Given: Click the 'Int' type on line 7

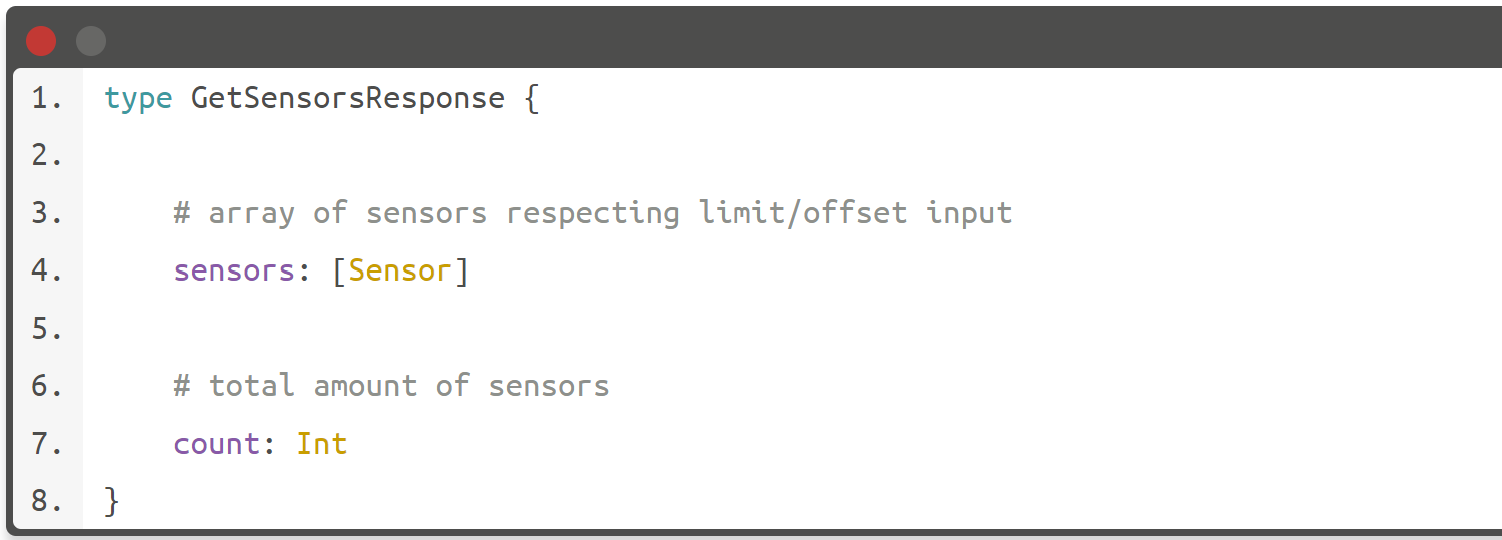Looking at the screenshot, I should [322, 443].
